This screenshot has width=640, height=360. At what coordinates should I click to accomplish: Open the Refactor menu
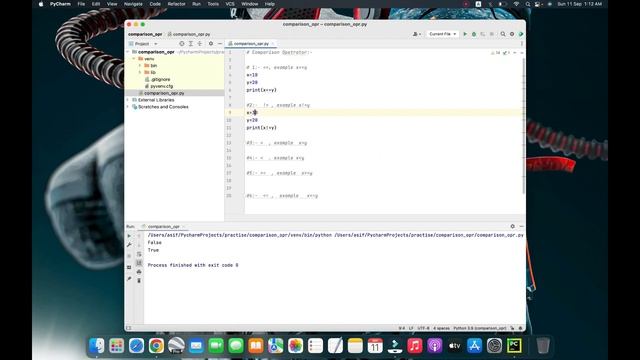[176, 4]
